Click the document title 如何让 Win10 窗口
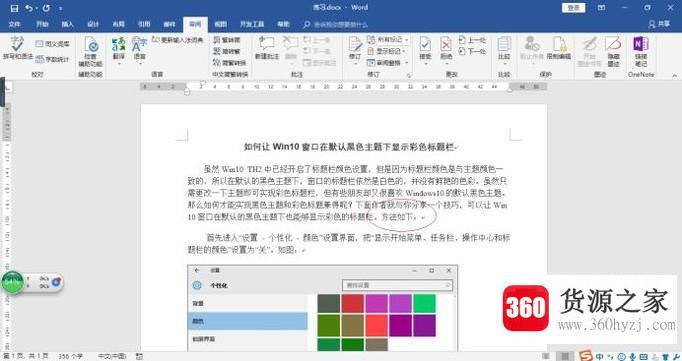 (x=349, y=147)
